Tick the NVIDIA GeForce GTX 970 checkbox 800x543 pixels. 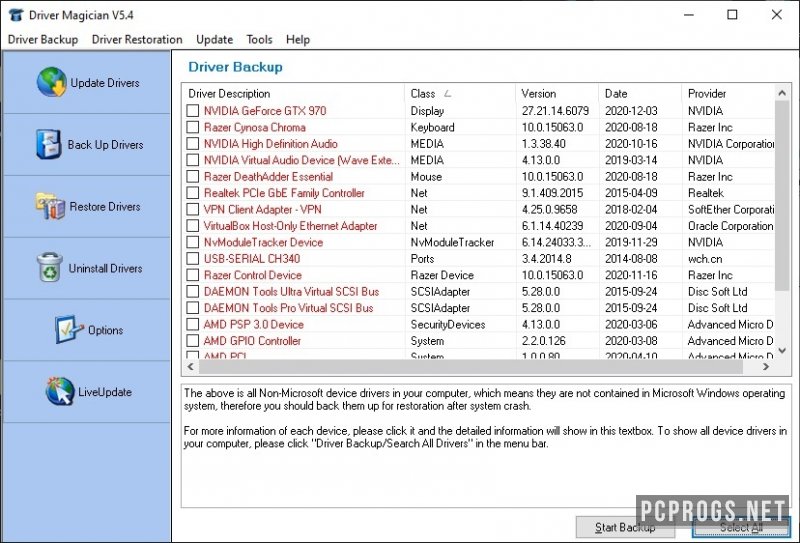(x=192, y=111)
